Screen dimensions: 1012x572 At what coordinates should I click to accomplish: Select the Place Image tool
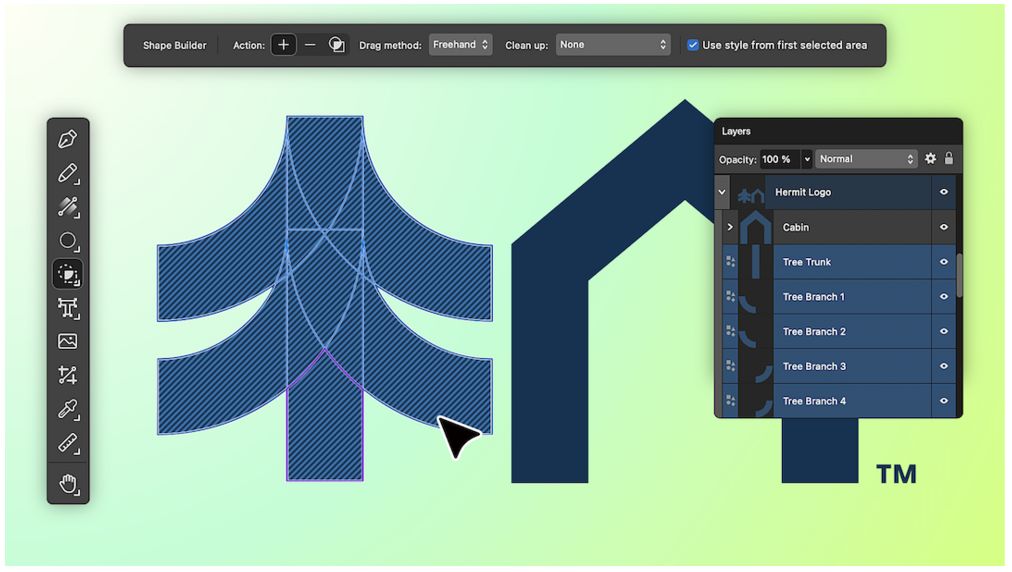tap(68, 341)
